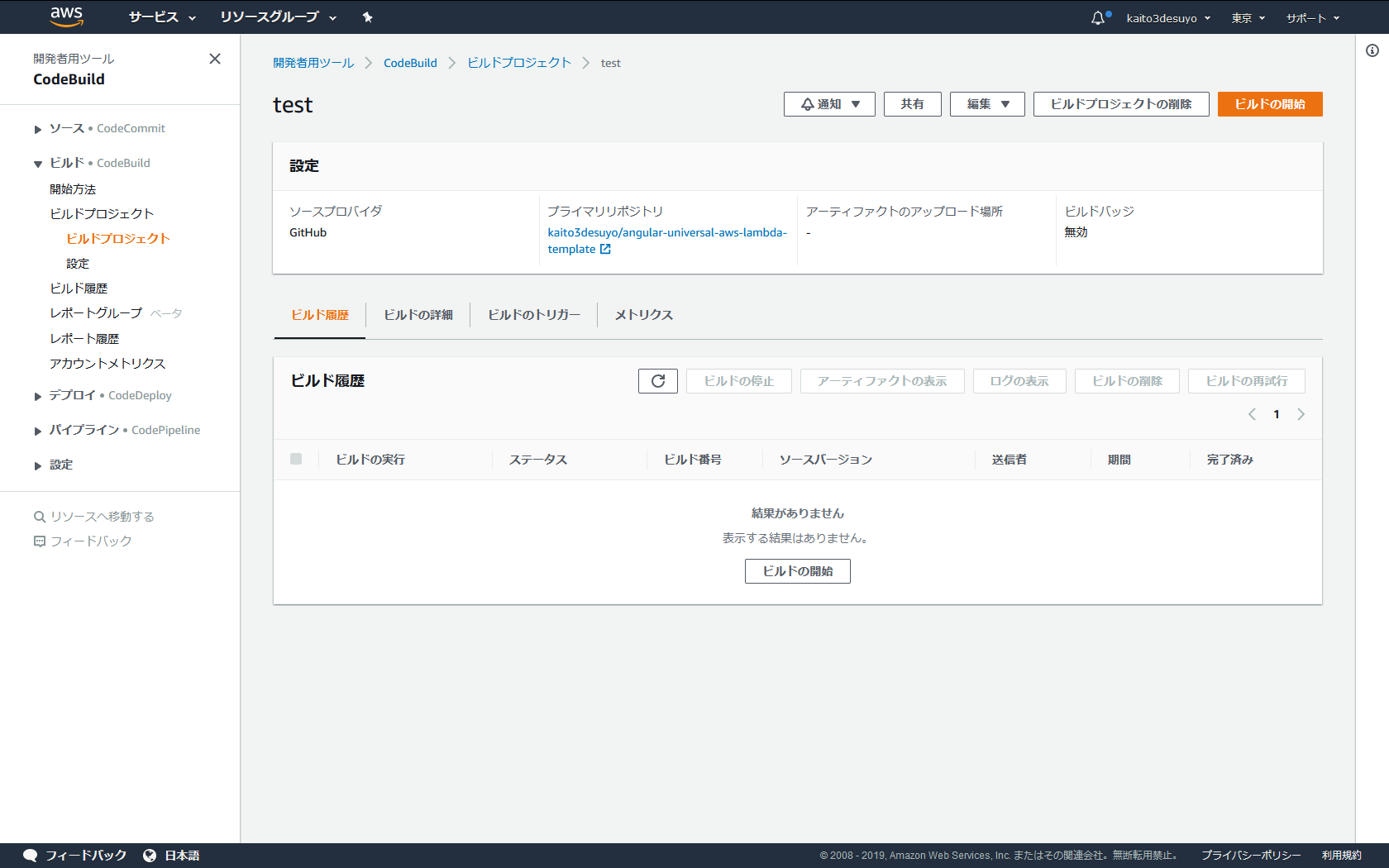Select all builds with header checkbox
The image size is (1389, 868).
pyautogui.click(x=296, y=459)
